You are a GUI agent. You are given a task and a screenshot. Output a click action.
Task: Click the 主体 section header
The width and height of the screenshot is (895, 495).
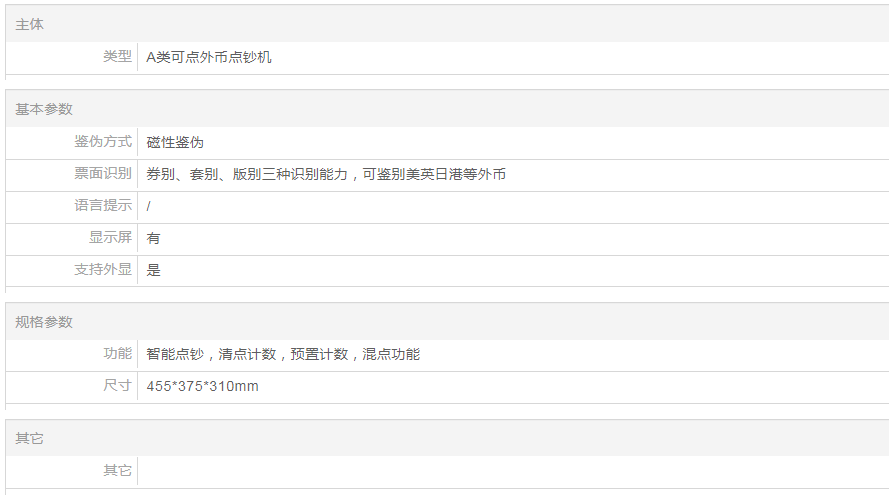pyautogui.click(x=30, y=24)
